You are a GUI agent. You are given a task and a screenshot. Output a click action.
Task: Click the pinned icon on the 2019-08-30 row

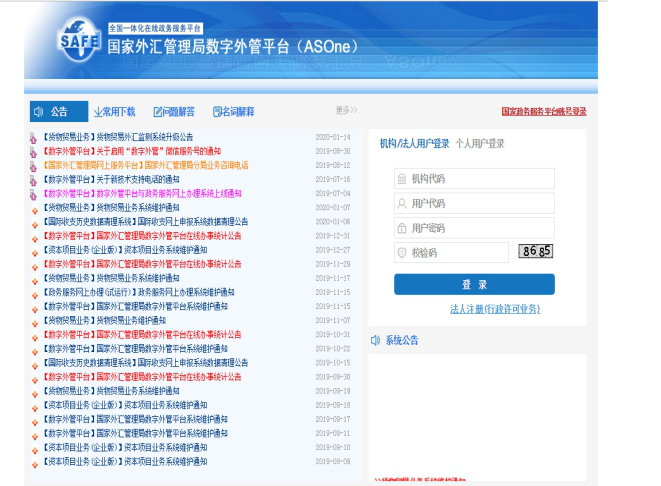33,152
